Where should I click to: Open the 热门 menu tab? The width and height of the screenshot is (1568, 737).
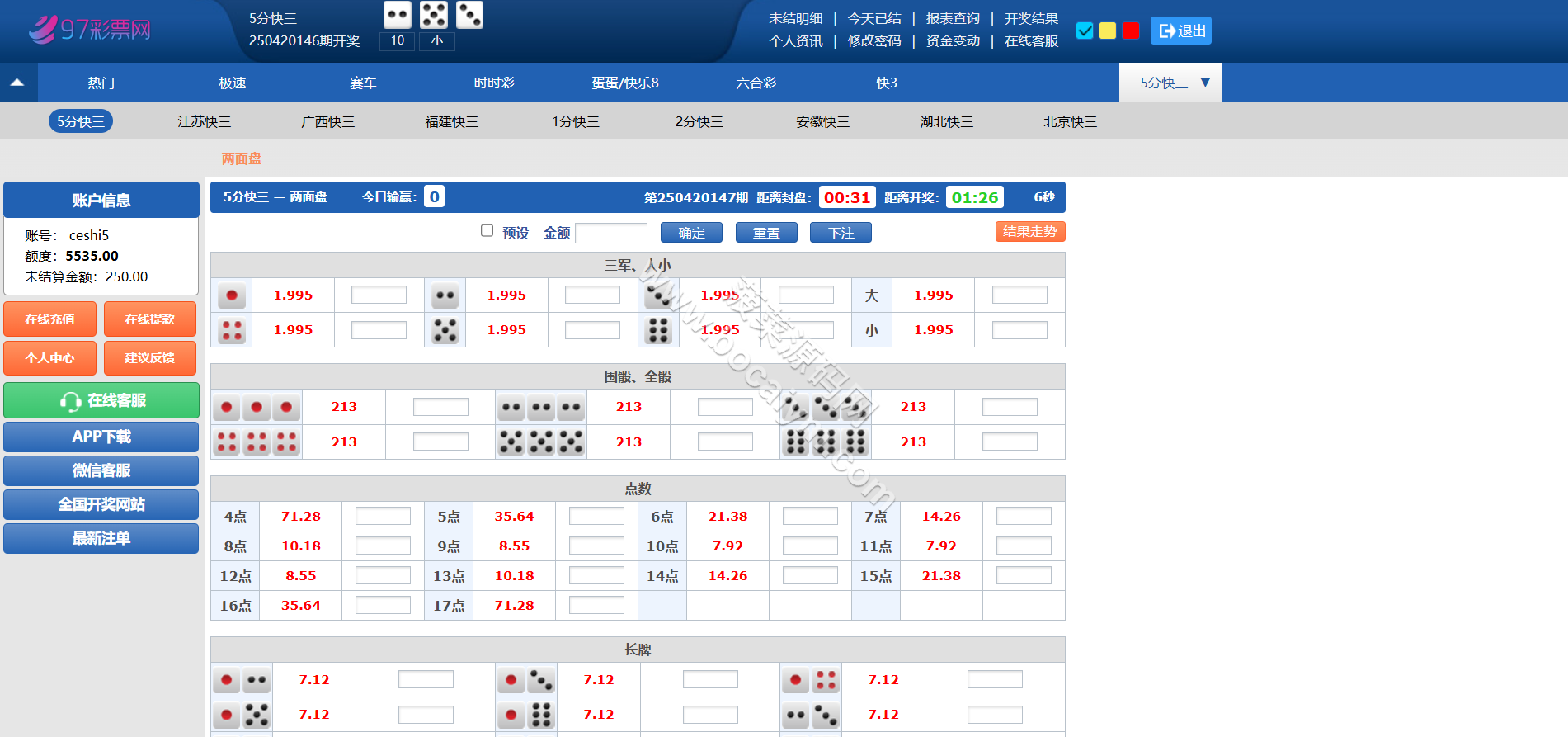[x=101, y=83]
